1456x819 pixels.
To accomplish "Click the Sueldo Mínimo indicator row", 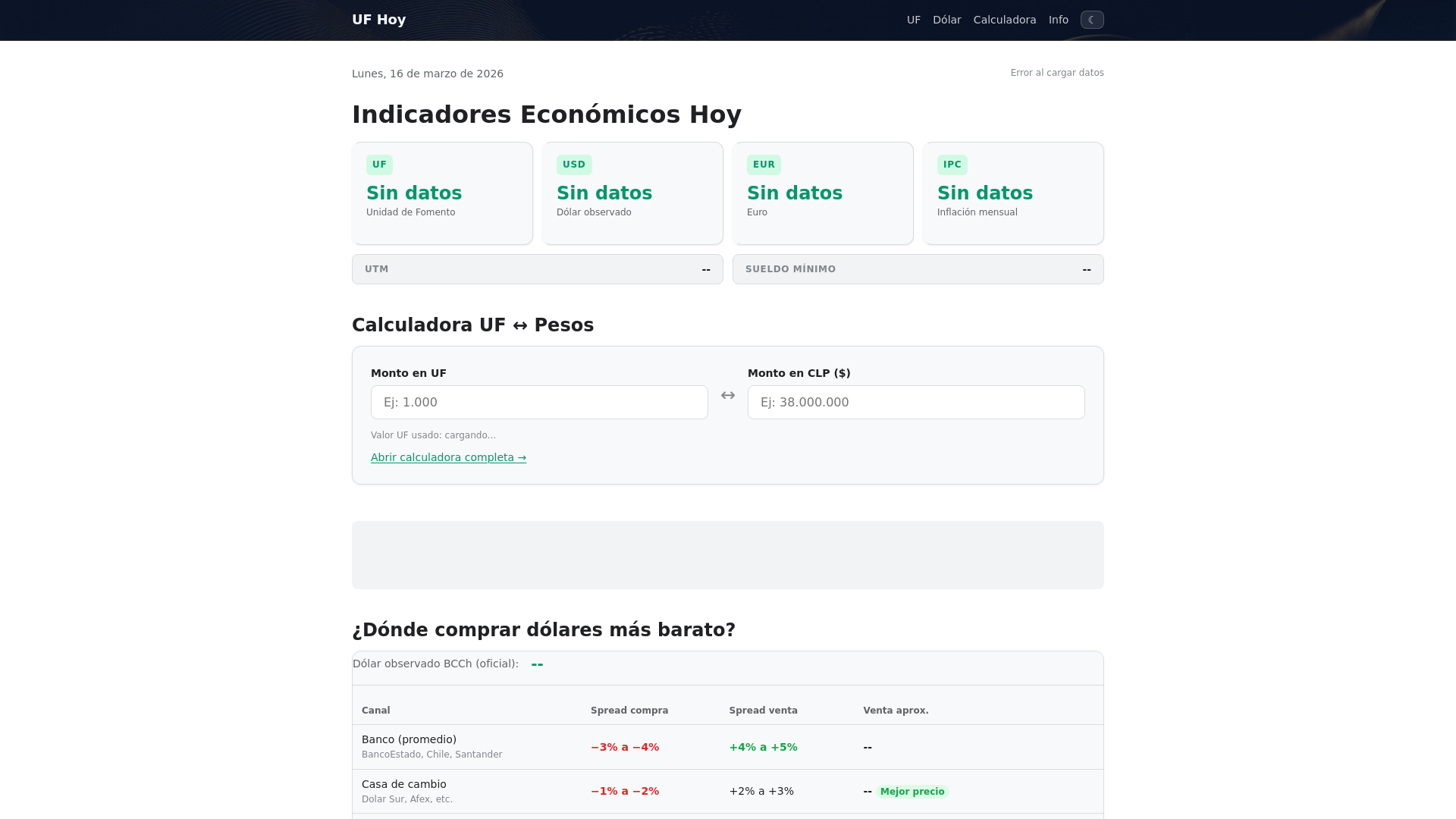I will click(x=918, y=269).
